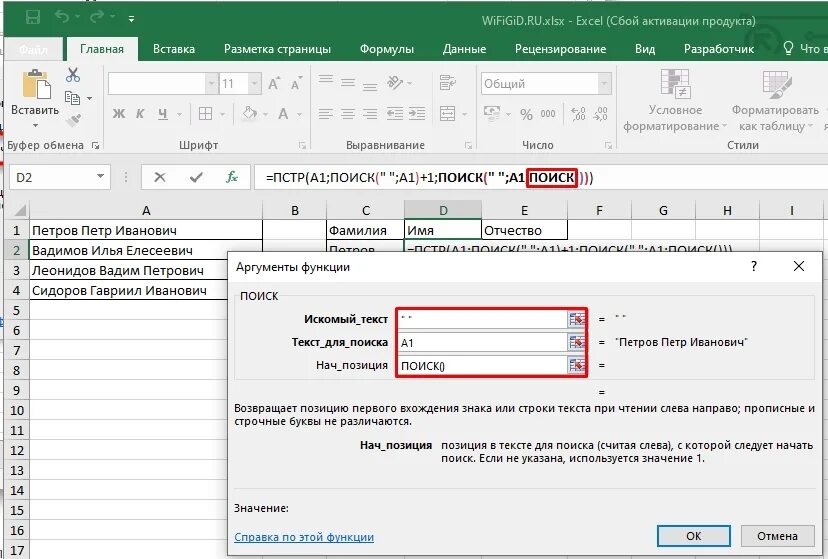Click the formula bar text field
Viewport: 828px width, 559px height.
pyautogui.click(x=541, y=177)
